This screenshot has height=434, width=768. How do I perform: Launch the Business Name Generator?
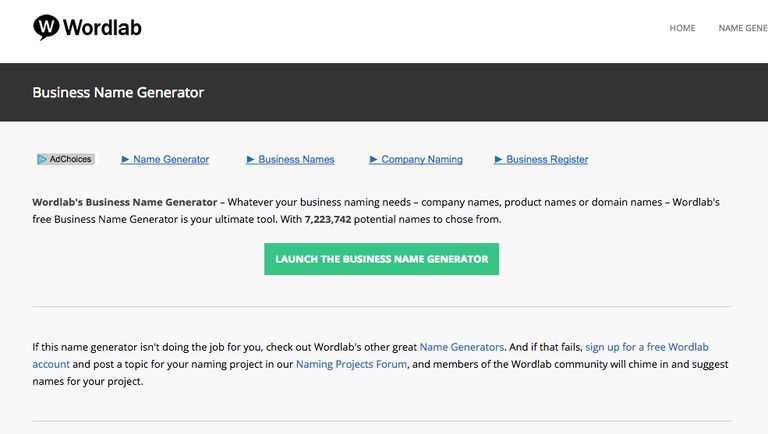click(382, 259)
